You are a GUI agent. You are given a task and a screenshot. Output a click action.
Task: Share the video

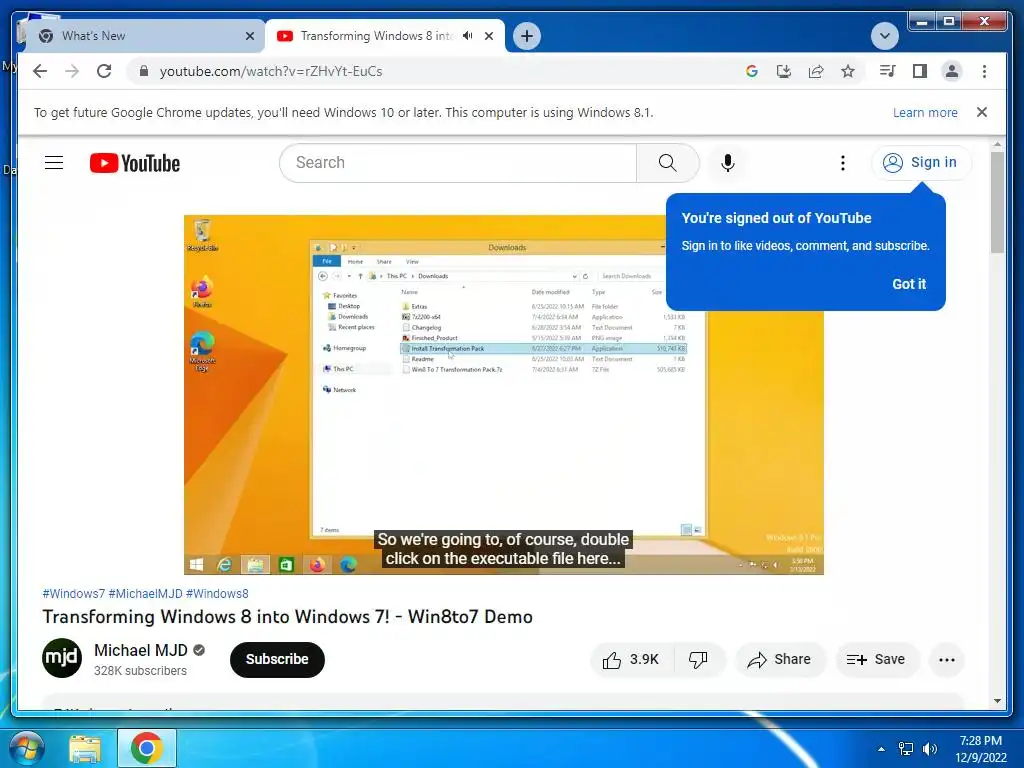[x=780, y=660]
